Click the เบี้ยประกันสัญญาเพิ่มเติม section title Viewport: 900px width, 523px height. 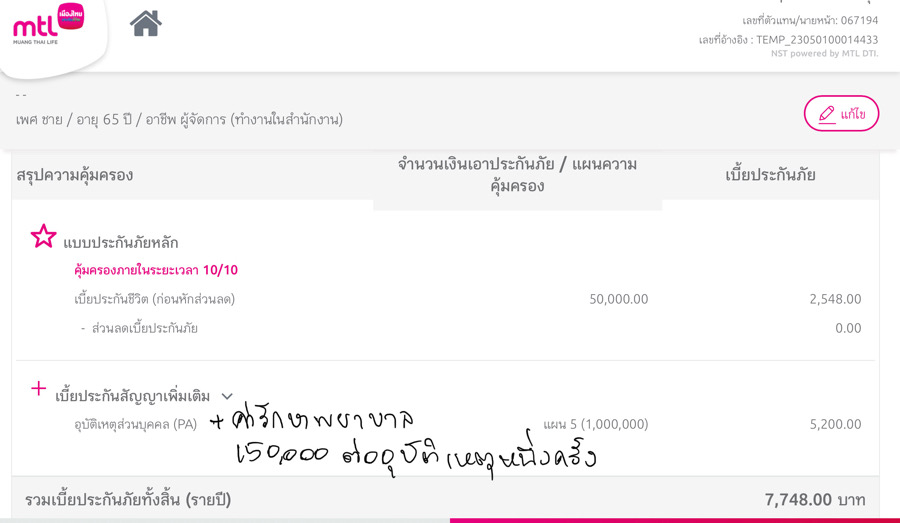[x=133, y=396]
